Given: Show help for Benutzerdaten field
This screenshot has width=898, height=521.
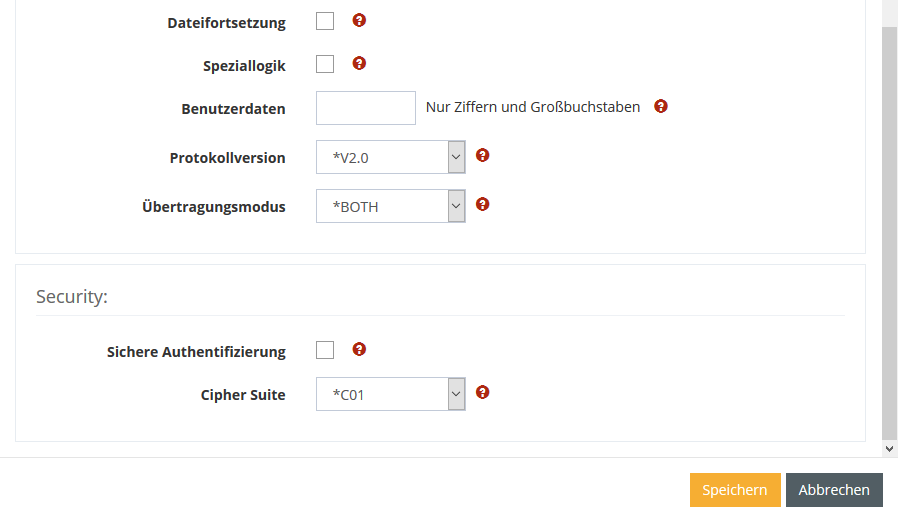Looking at the screenshot, I should [x=661, y=106].
